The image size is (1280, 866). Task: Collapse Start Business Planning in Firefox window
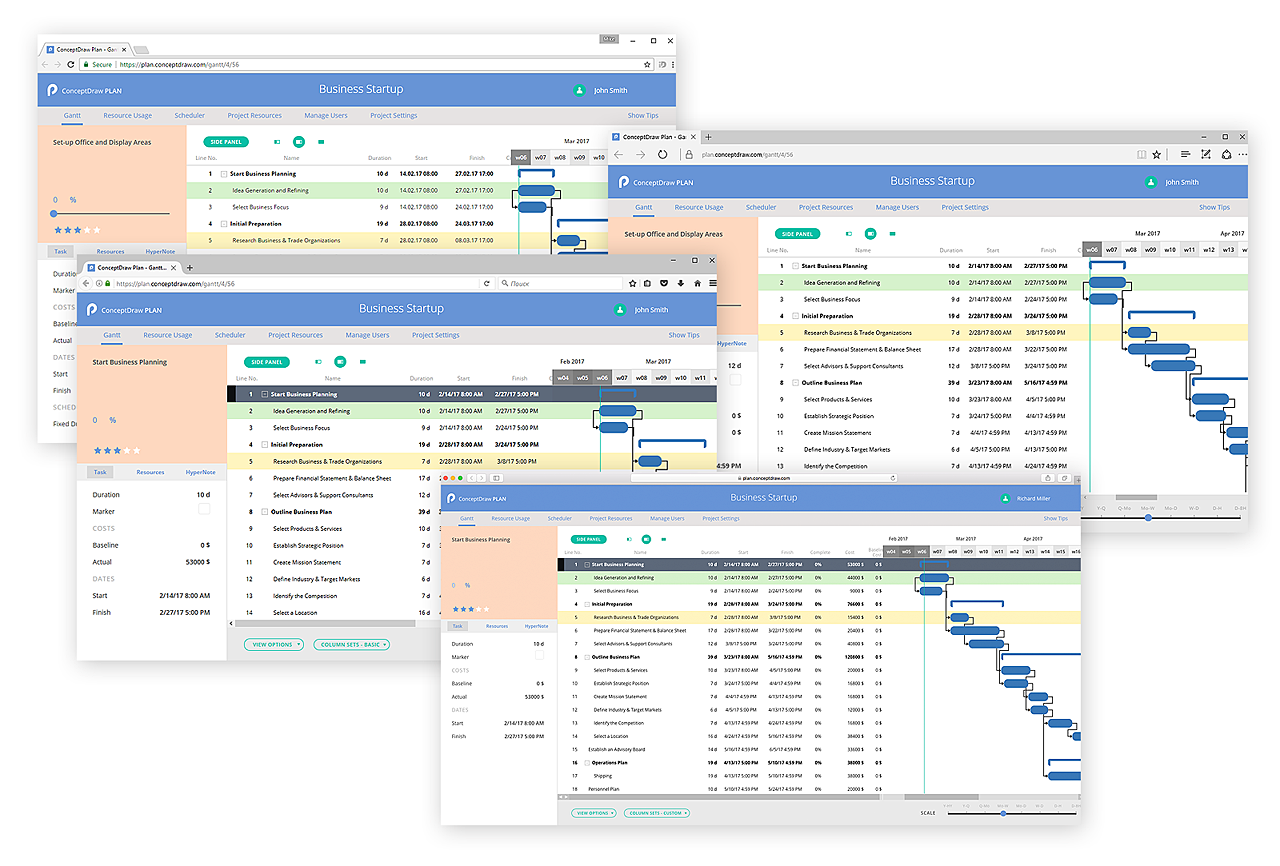pos(265,395)
